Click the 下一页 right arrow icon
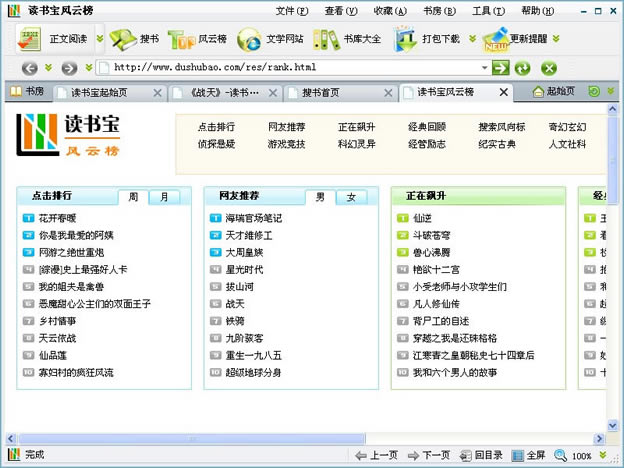 [413, 455]
